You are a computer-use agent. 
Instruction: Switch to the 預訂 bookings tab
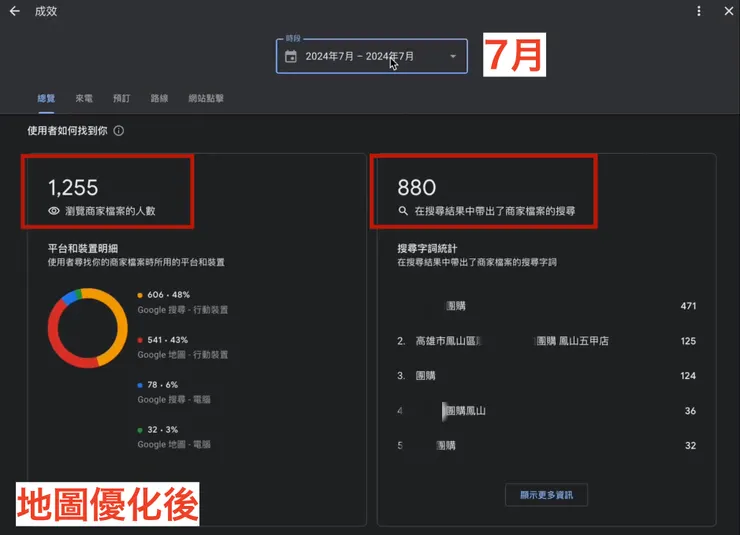point(122,98)
